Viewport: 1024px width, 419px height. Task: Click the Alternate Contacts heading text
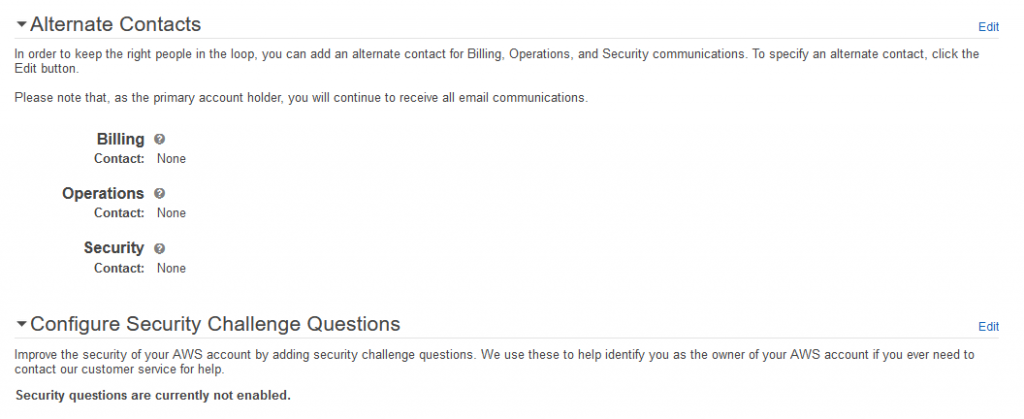[x=116, y=24]
